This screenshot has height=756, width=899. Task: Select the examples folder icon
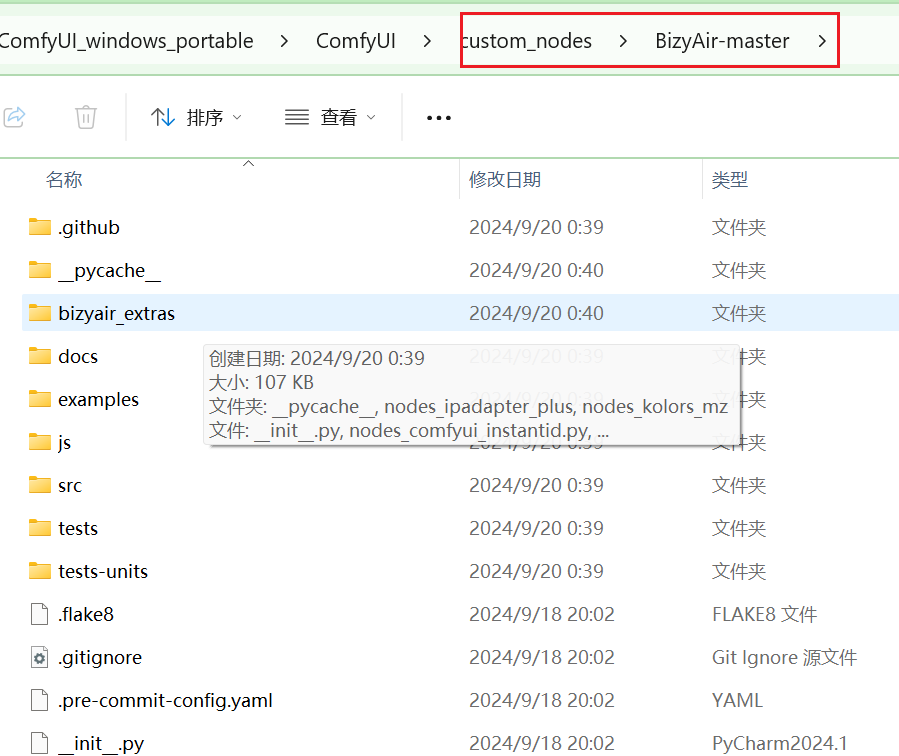(40, 399)
